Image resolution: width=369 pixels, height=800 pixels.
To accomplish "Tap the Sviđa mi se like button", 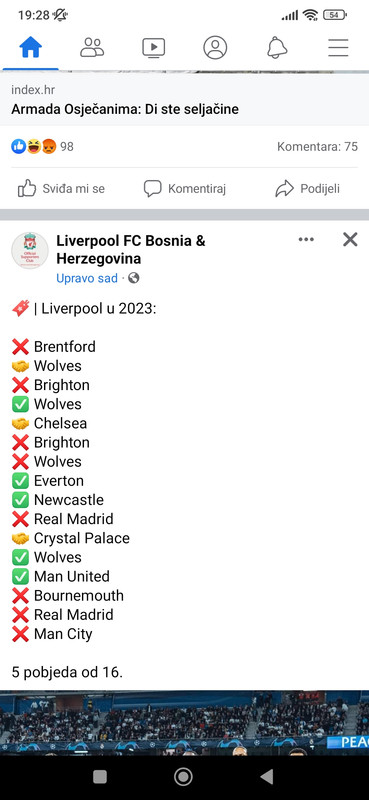I will click(x=61, y=189).
